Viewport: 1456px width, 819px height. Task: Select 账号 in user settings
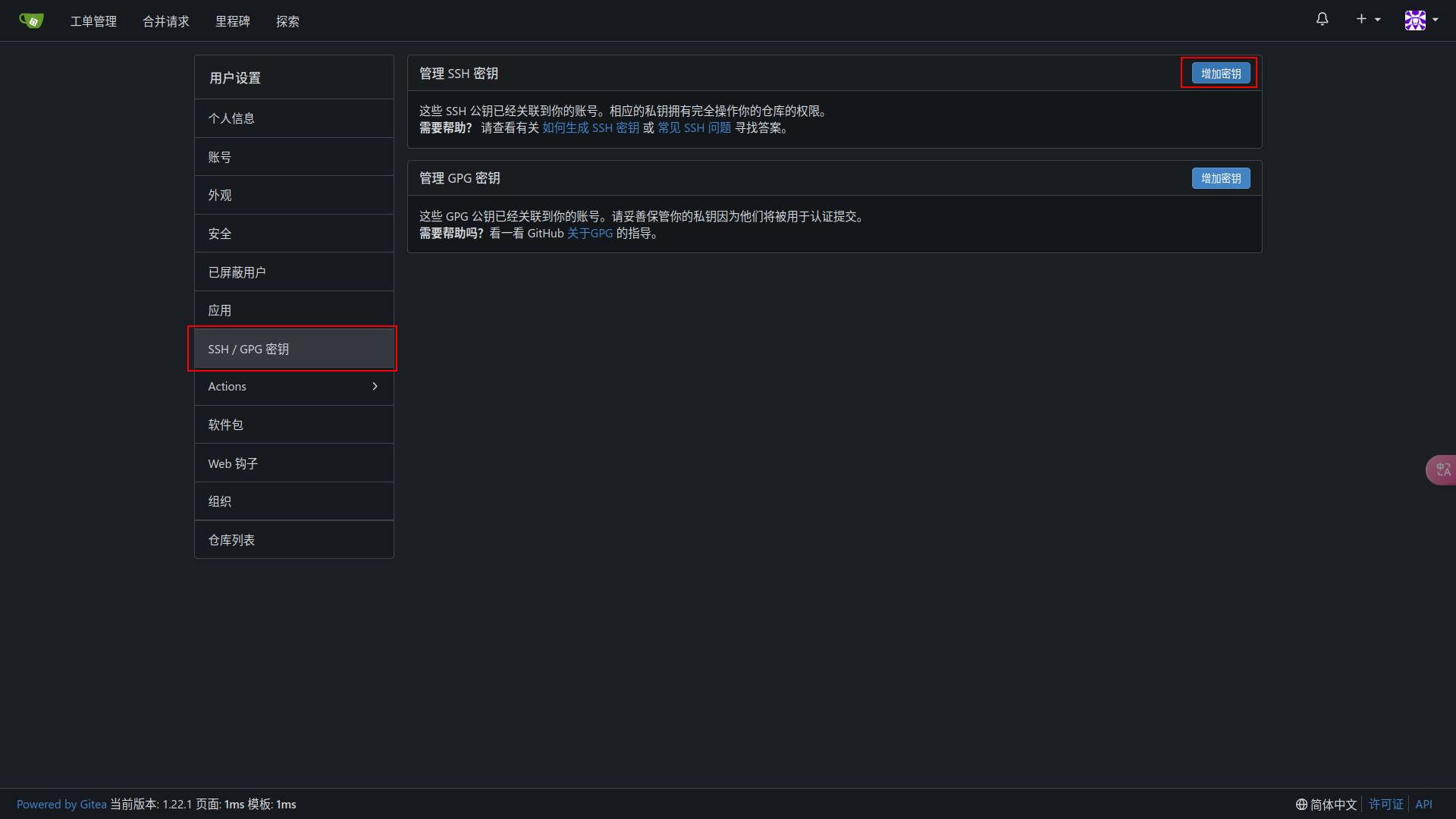[x=294, y=157]
